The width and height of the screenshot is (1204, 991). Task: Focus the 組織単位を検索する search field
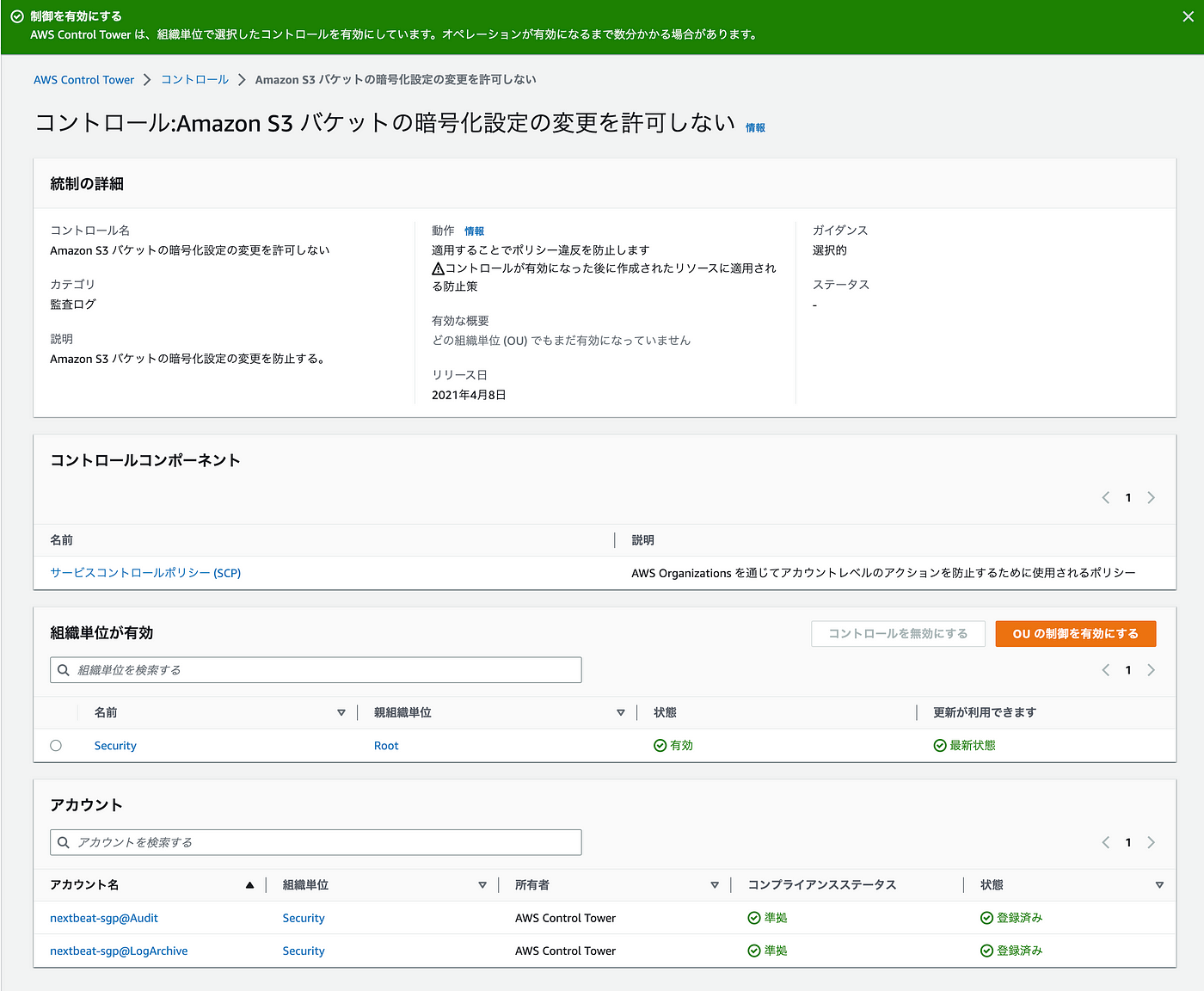click(316, 670)
